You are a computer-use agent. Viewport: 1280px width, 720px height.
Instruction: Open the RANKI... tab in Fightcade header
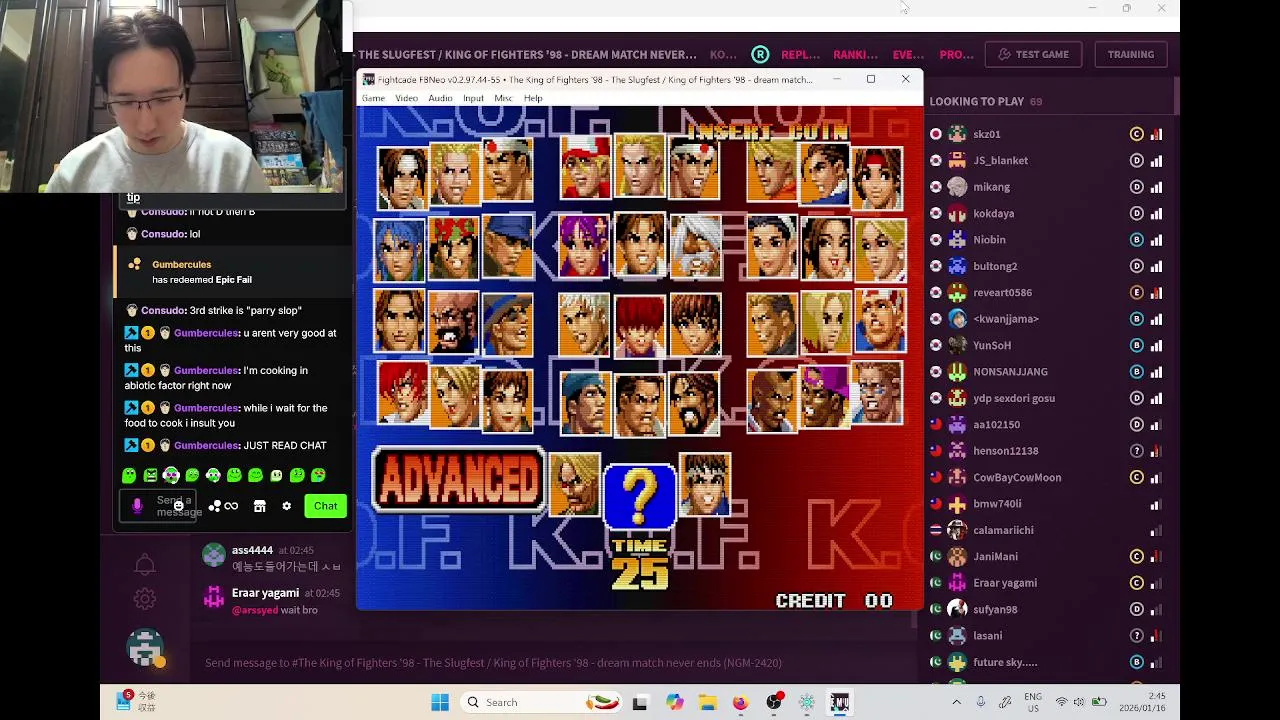coord(855,54)
